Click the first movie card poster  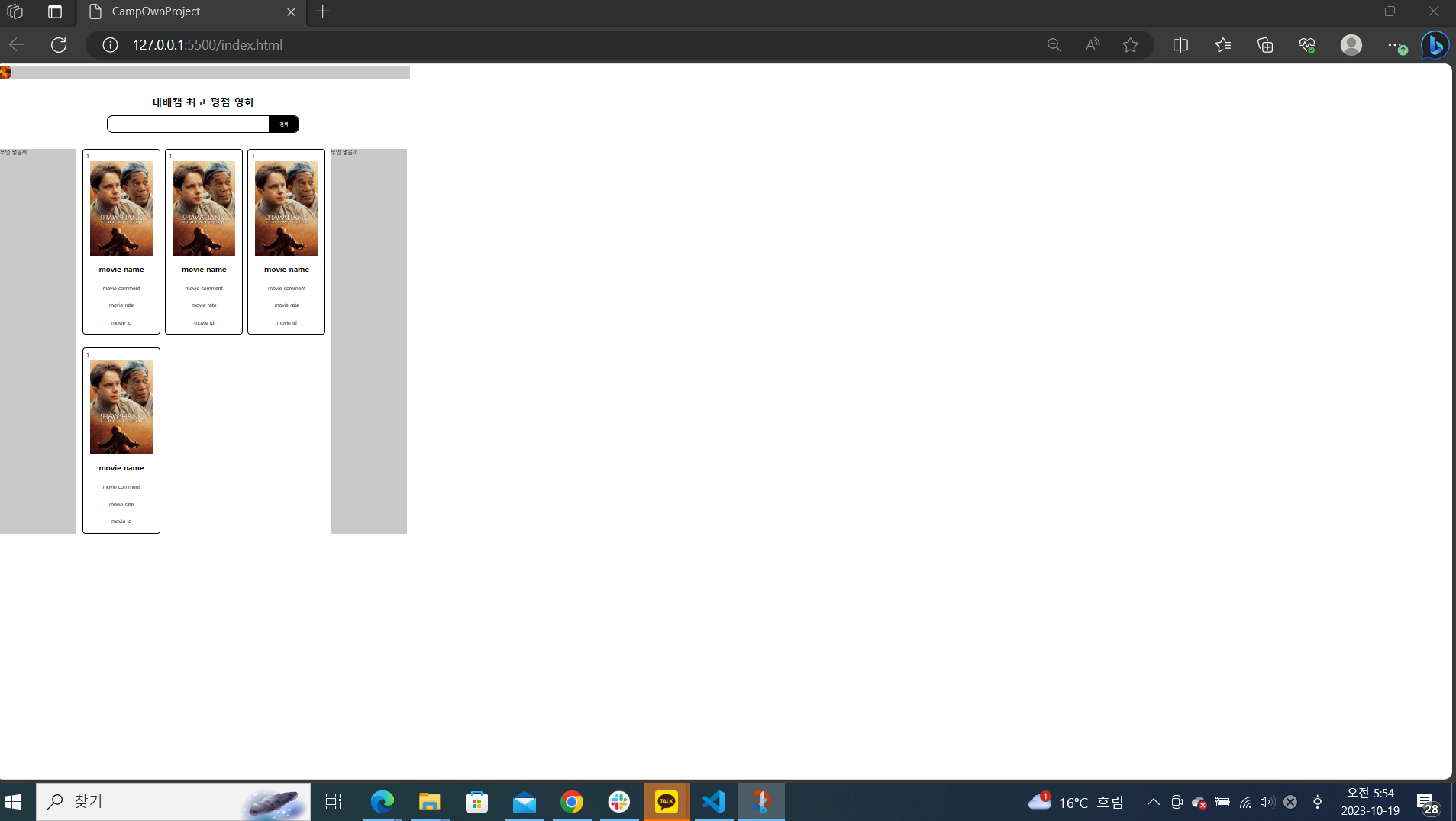[x=121, y=208]
